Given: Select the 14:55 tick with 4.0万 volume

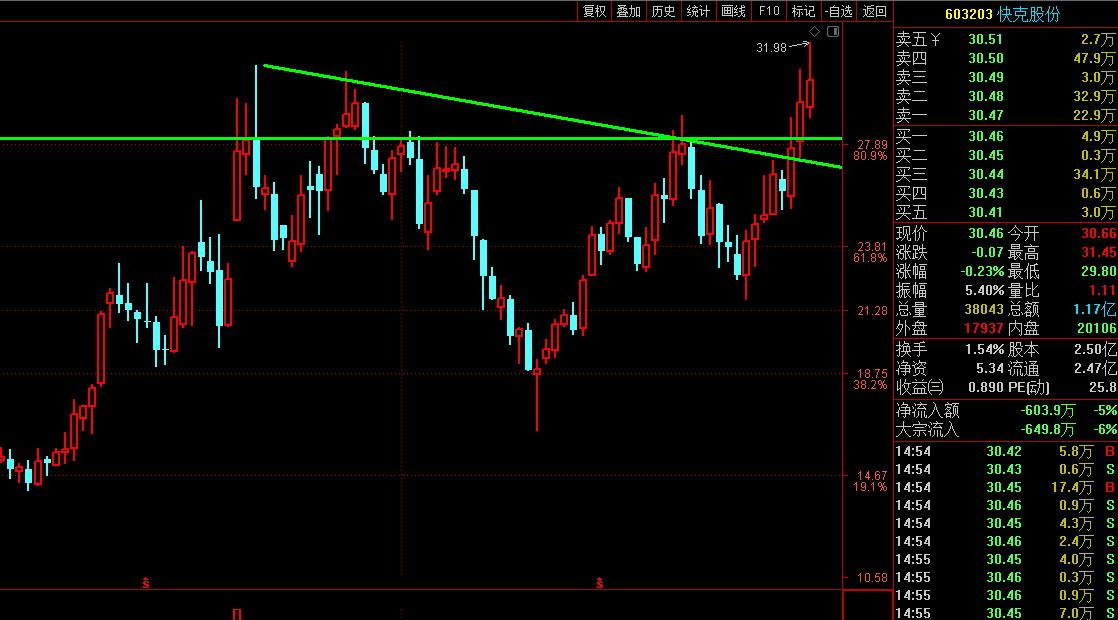Looking at the screenshot, I should pyautogui.click(x=1005, y=559).
